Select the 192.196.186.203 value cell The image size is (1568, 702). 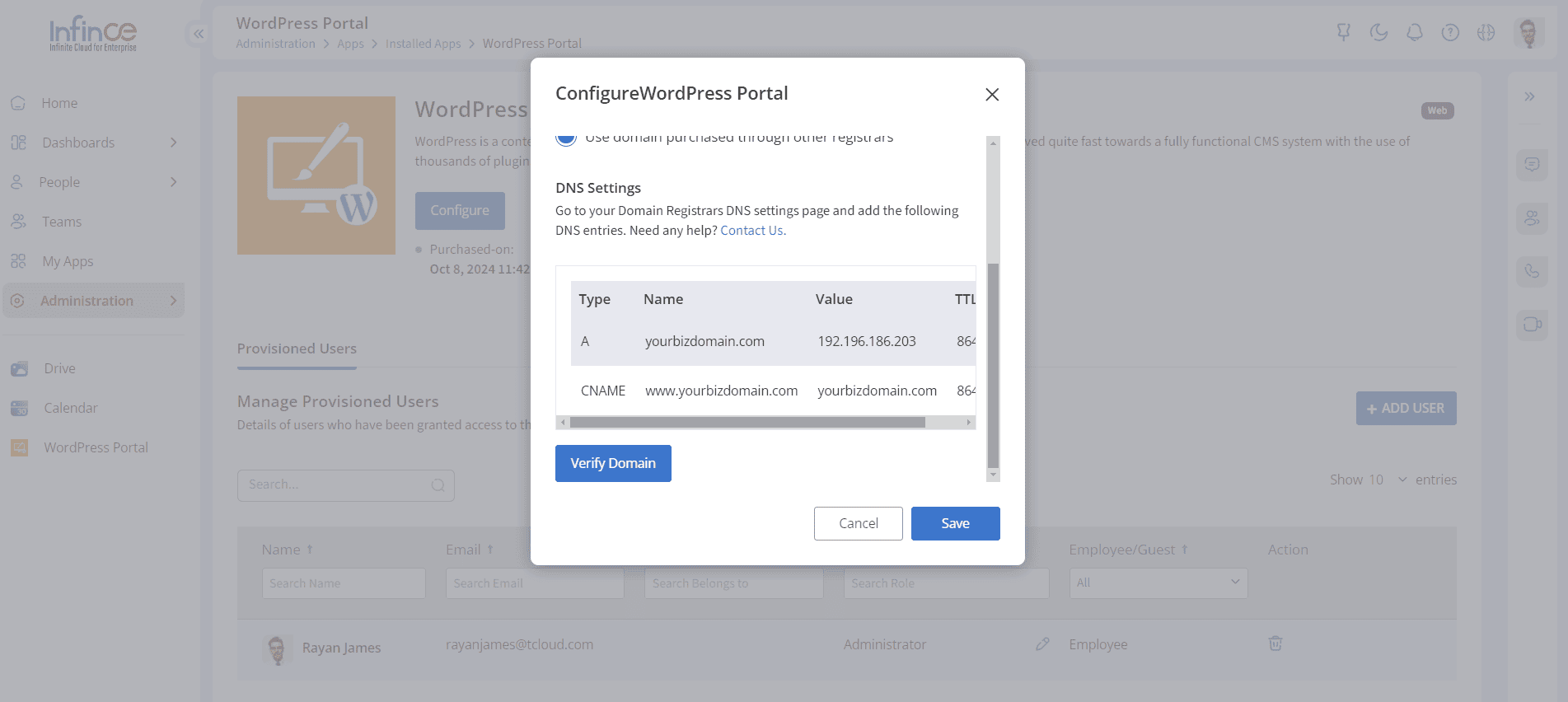867,341
